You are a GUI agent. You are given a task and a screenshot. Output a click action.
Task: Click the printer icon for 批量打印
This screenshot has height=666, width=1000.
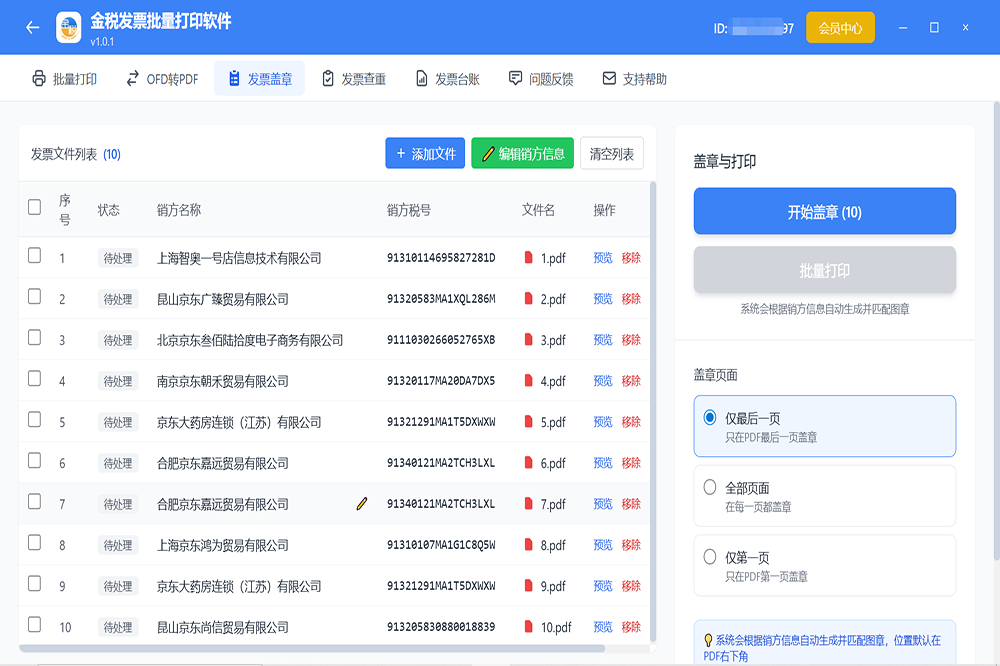pos(39,79)
